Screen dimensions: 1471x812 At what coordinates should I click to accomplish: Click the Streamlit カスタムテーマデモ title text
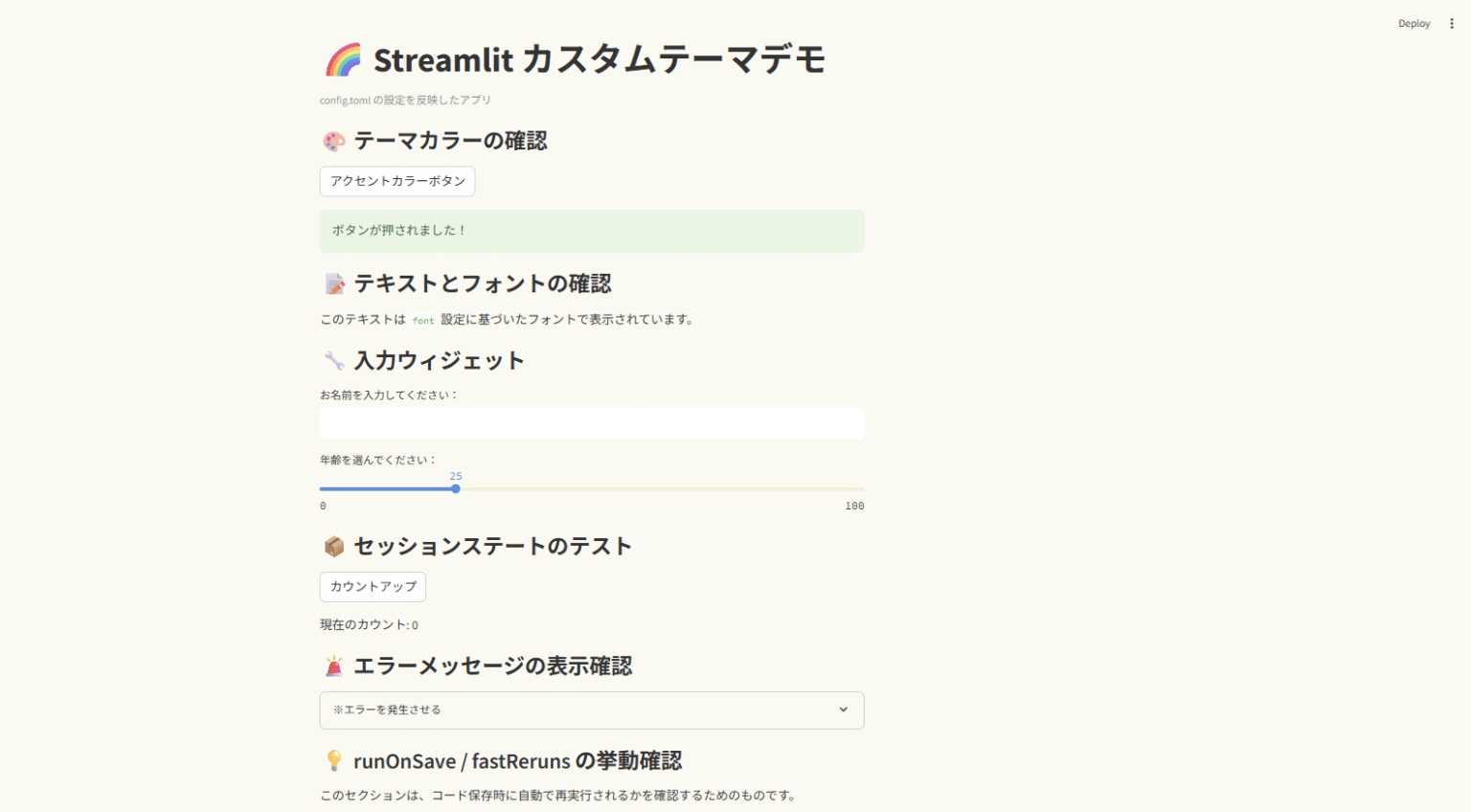click(600, 60)
